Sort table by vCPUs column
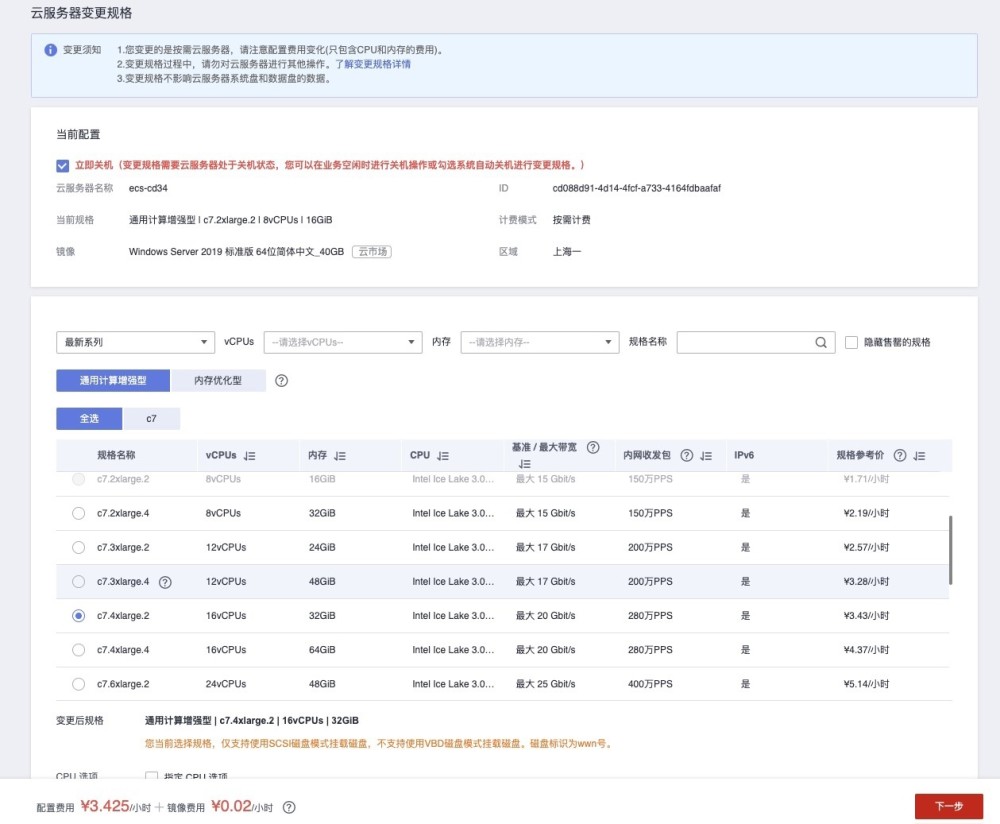 coord(249,456)
